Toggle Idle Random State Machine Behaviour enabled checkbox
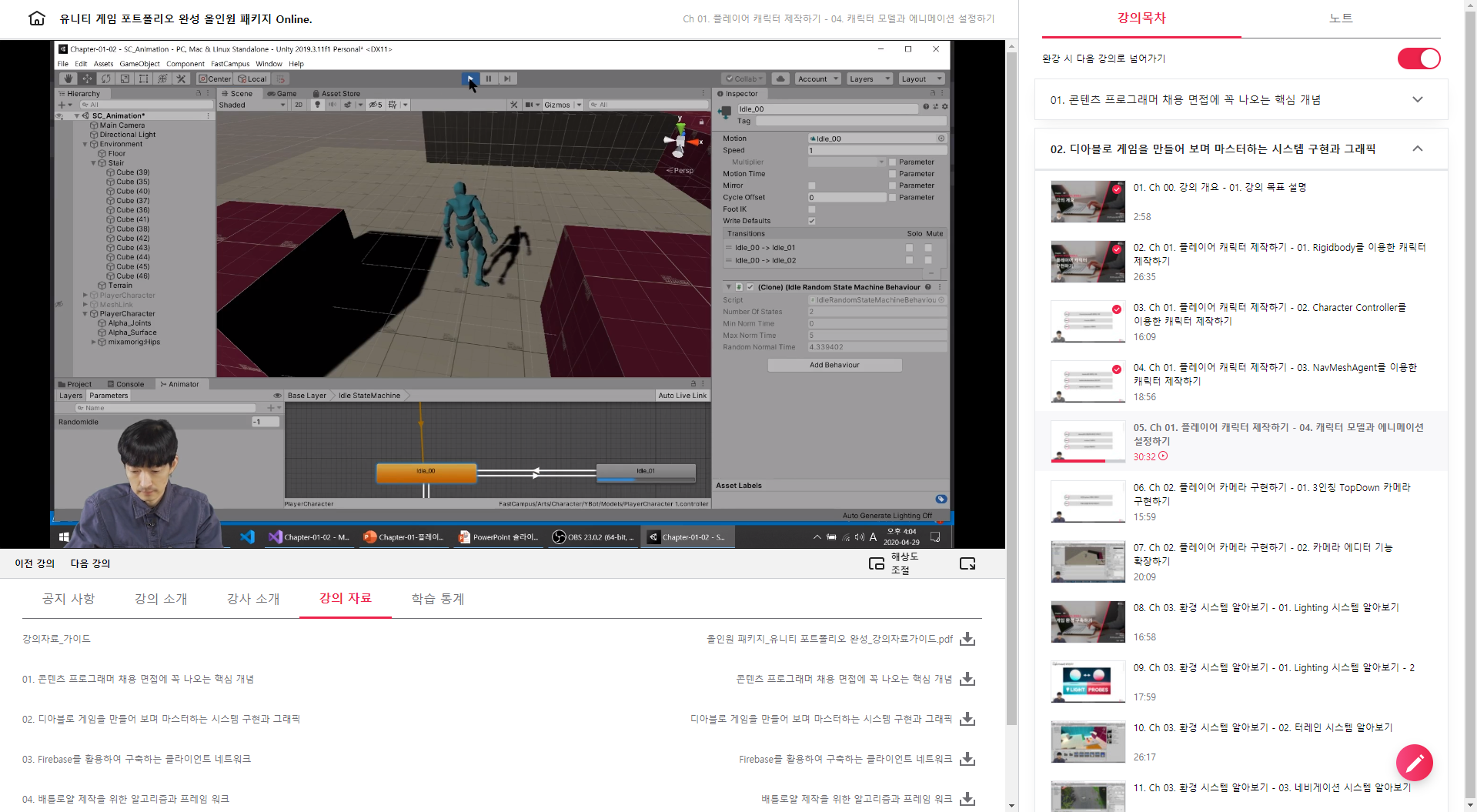 pyautogui.click(x=750, y=287)
